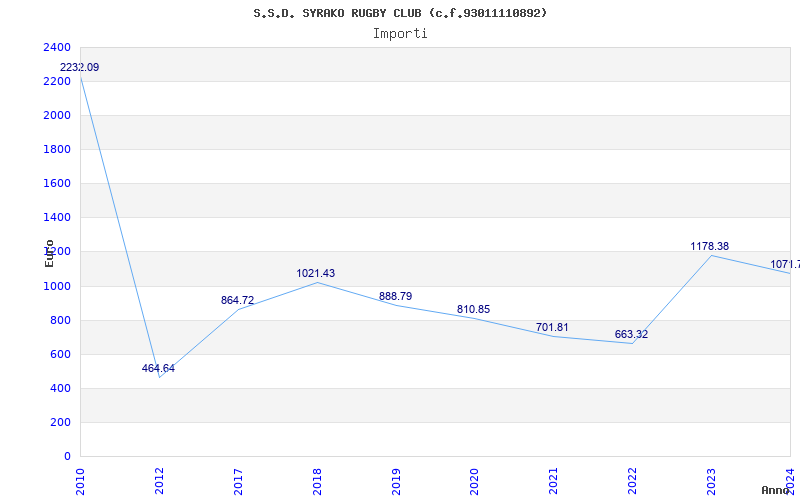Select the 663.32 data label
The width and height of the screenshot is (800, 500).
pos(631,335)
